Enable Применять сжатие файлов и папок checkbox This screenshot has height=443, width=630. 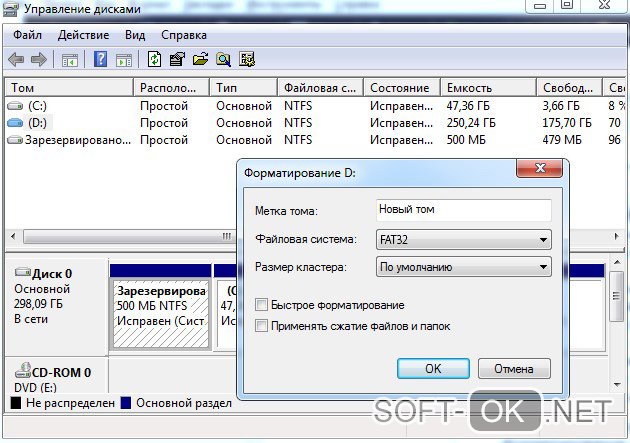[261, 326]
